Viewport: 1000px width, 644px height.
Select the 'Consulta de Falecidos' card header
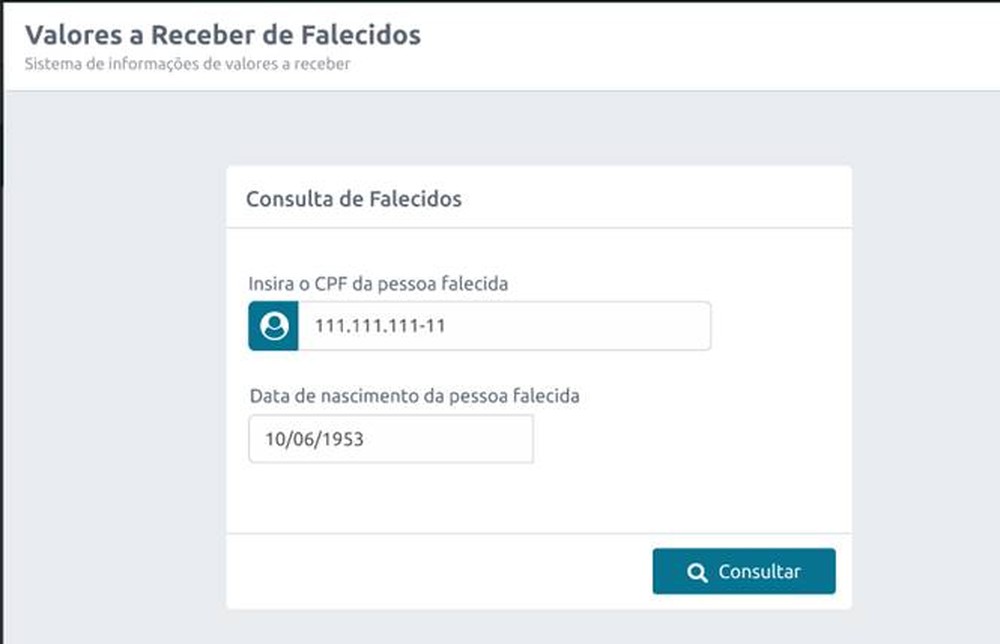[539, 197]
